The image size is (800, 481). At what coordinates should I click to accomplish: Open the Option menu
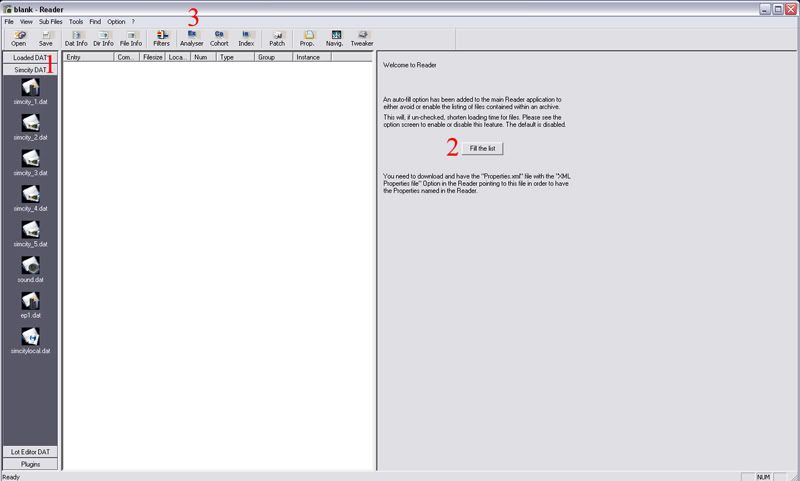click(116, 21)
